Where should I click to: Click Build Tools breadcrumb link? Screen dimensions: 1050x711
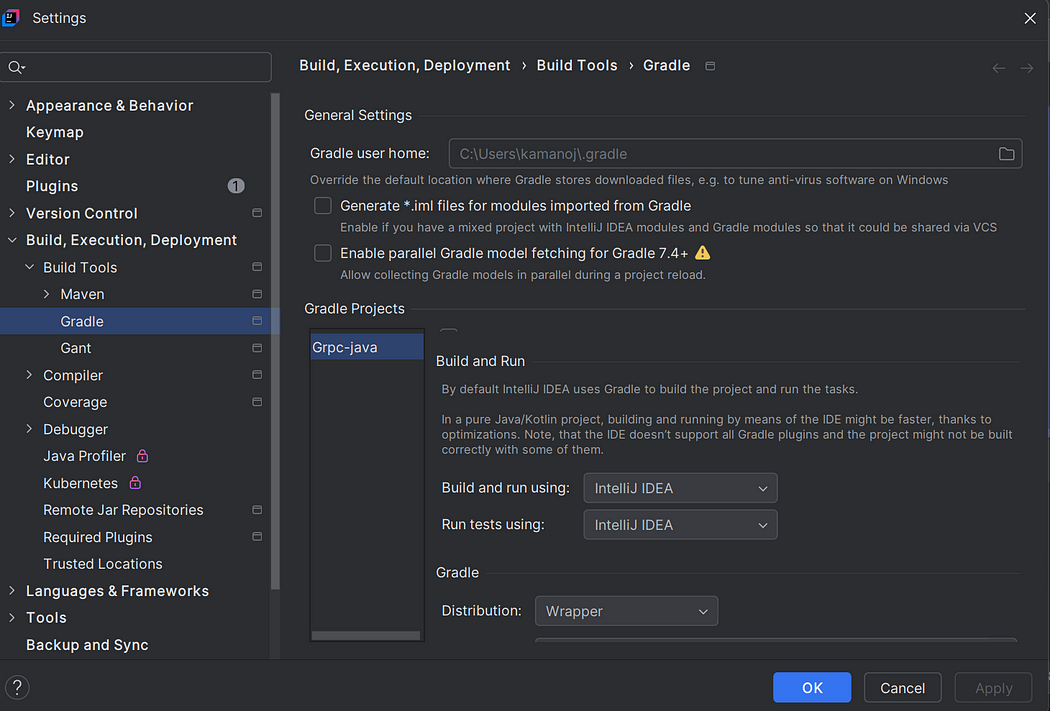pos(577,66)
